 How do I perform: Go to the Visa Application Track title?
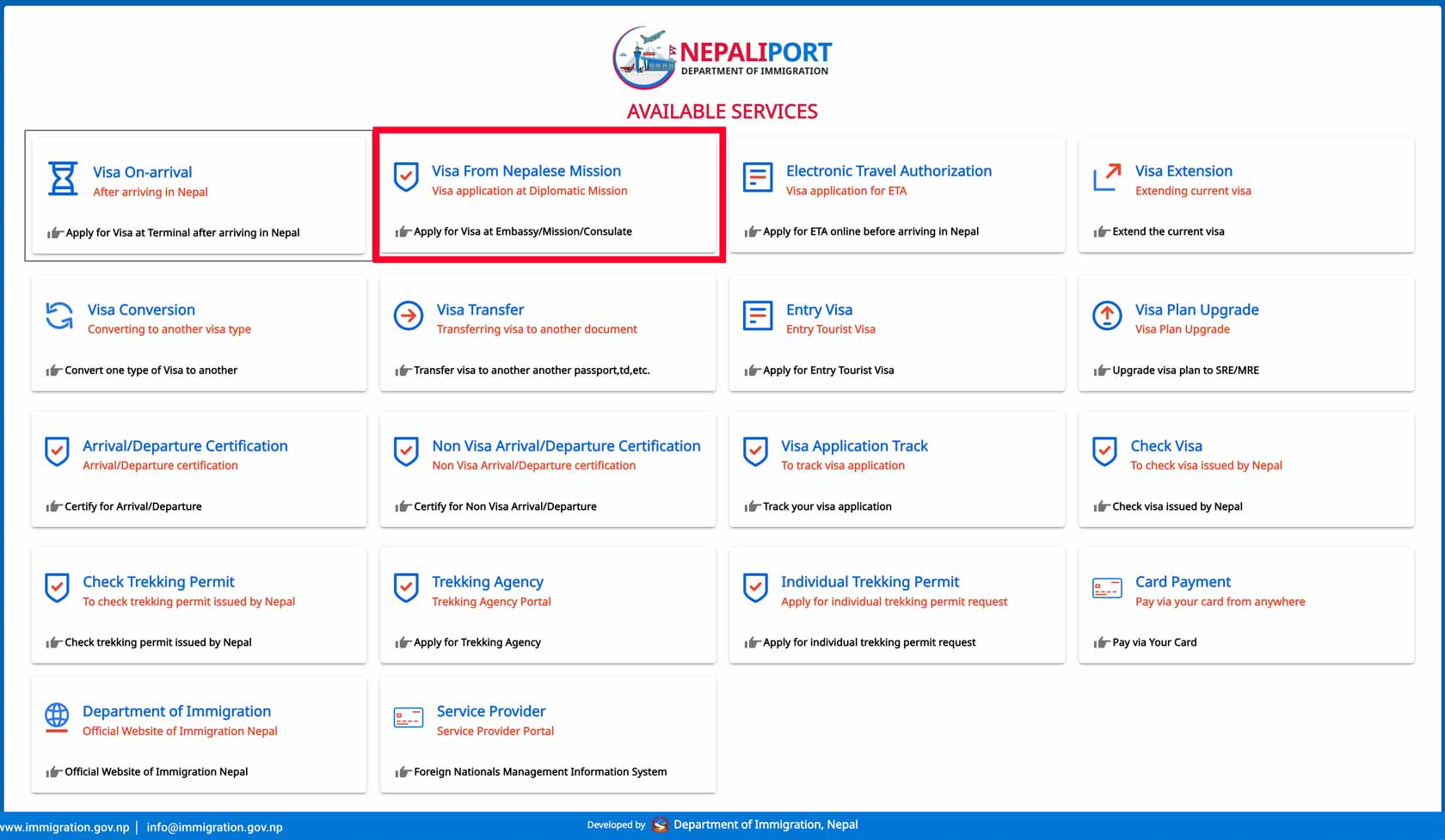(854, 446)
